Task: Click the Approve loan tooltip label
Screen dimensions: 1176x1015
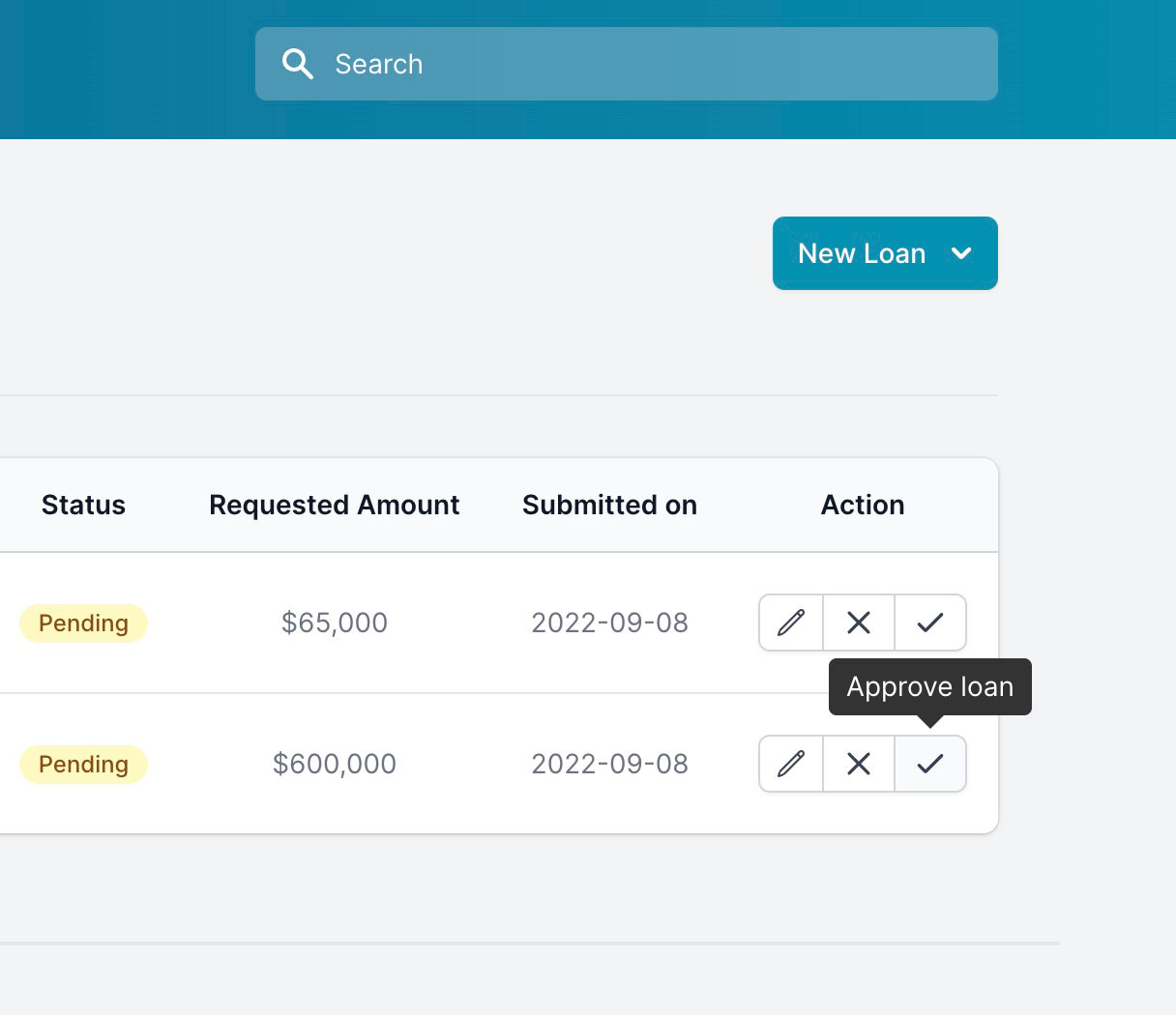Action: (x=929, y=686)
